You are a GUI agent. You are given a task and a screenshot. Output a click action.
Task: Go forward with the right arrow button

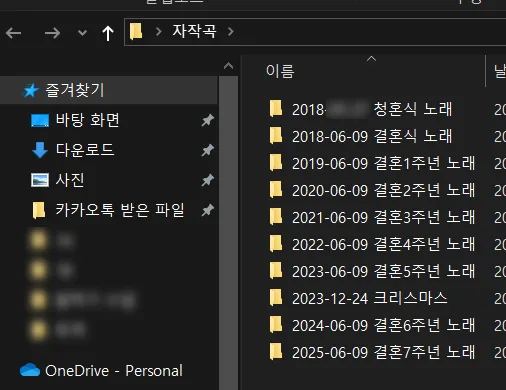pos(52,33)
